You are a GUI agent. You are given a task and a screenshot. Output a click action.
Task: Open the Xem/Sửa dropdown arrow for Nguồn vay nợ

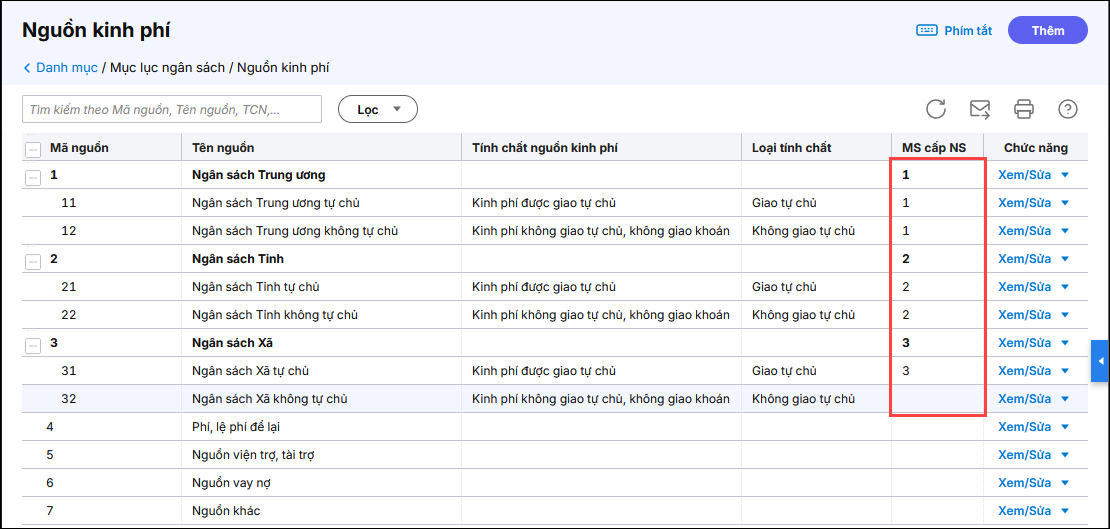(x=1066, y=483)
